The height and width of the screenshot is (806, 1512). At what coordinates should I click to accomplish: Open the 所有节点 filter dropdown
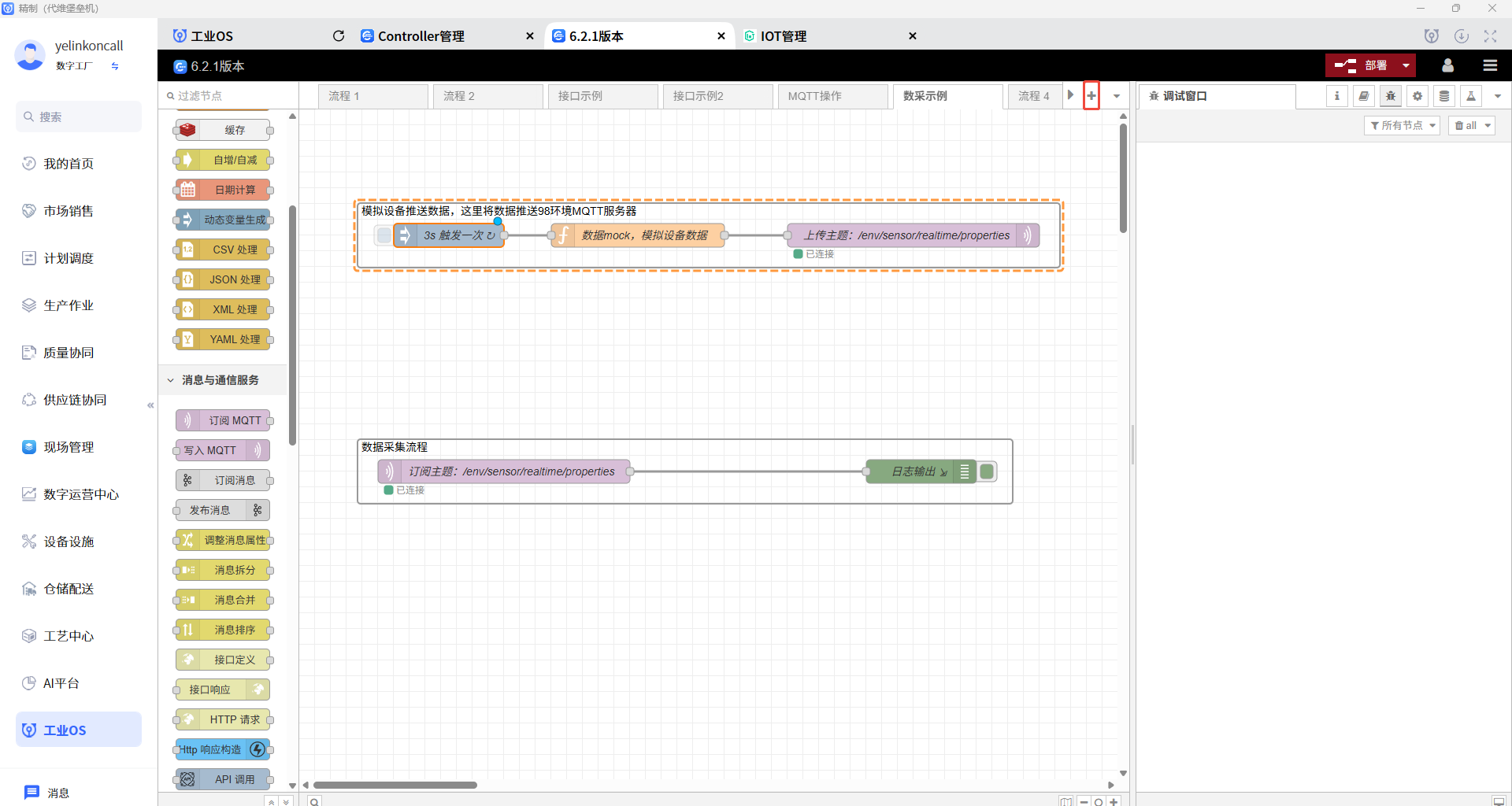(x=1402, y=126)
